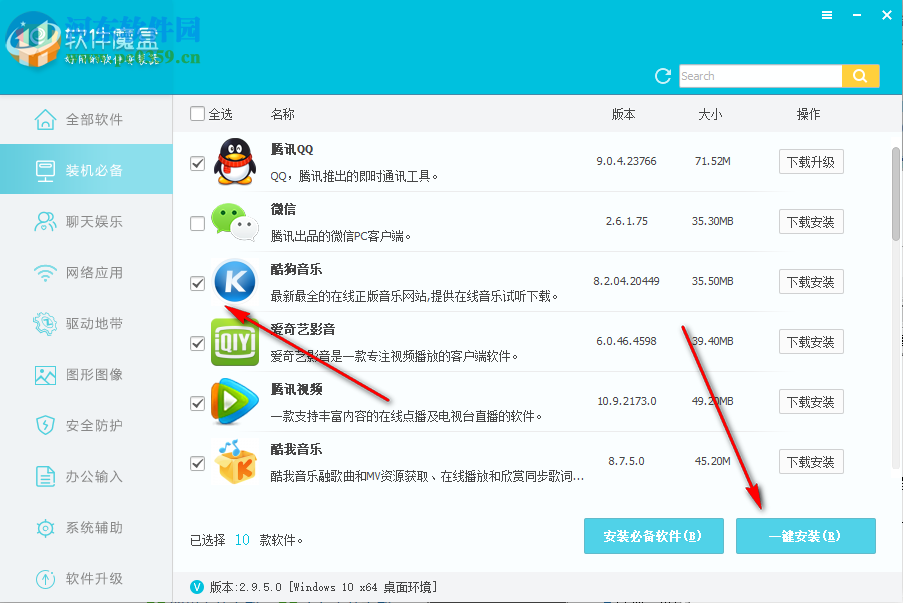Click the people icon next to 聊天娱乐
Image resolution: width=903 pixels, height=603 pixels.
click(x=45, y=222)
